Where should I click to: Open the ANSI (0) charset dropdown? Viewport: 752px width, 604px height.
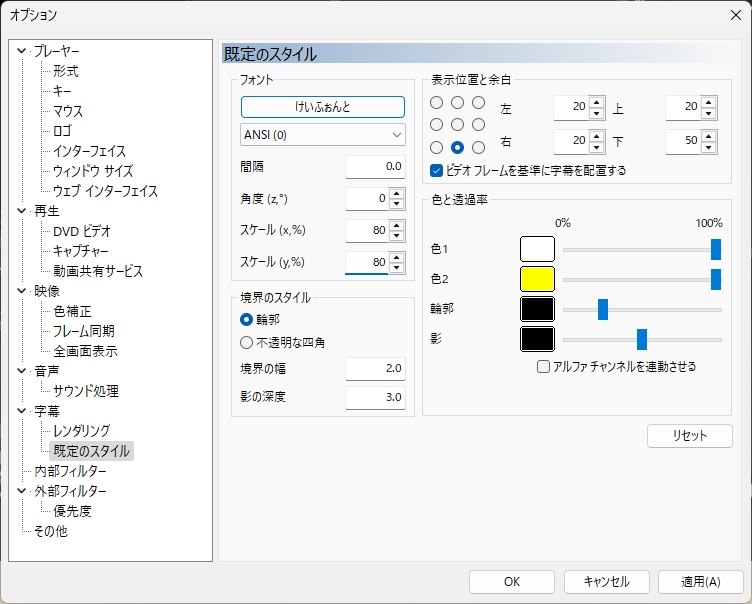(323, 135)
